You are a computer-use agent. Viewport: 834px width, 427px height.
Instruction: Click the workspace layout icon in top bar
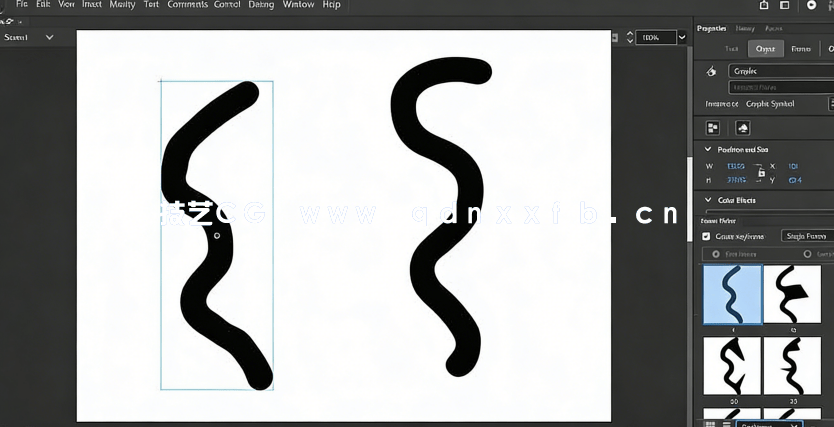pos(785,5)
